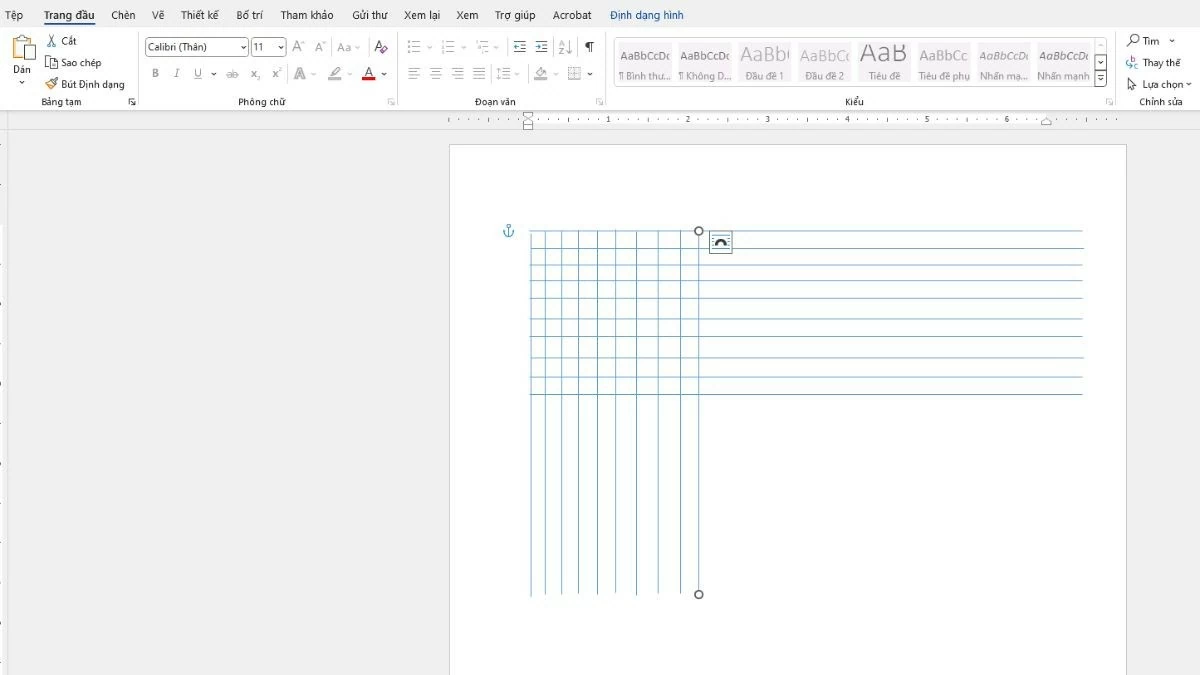The image size is (1200, 675).
Task: Toggle underline on selected text
Action: point(198,72)
